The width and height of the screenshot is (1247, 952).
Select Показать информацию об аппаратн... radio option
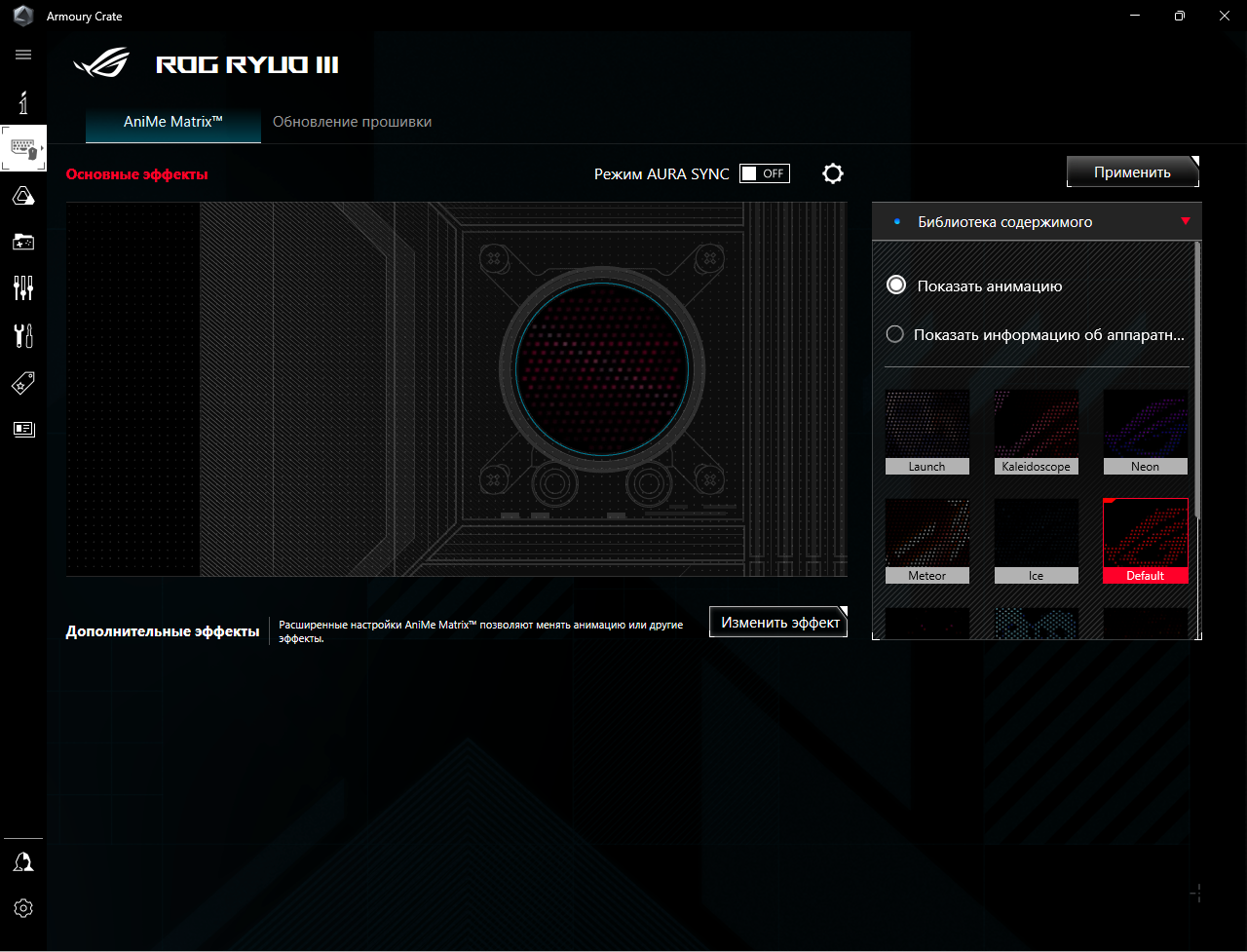pyautogui.click(x=895, y=334)
